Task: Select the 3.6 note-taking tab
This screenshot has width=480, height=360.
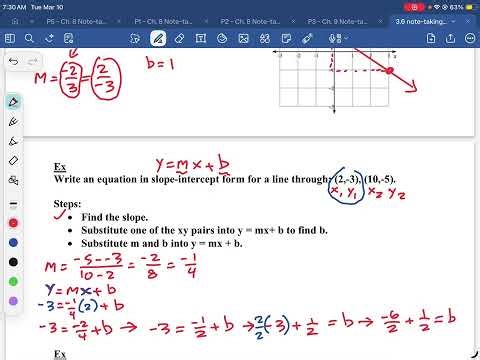Action: (x=421, y=21)
